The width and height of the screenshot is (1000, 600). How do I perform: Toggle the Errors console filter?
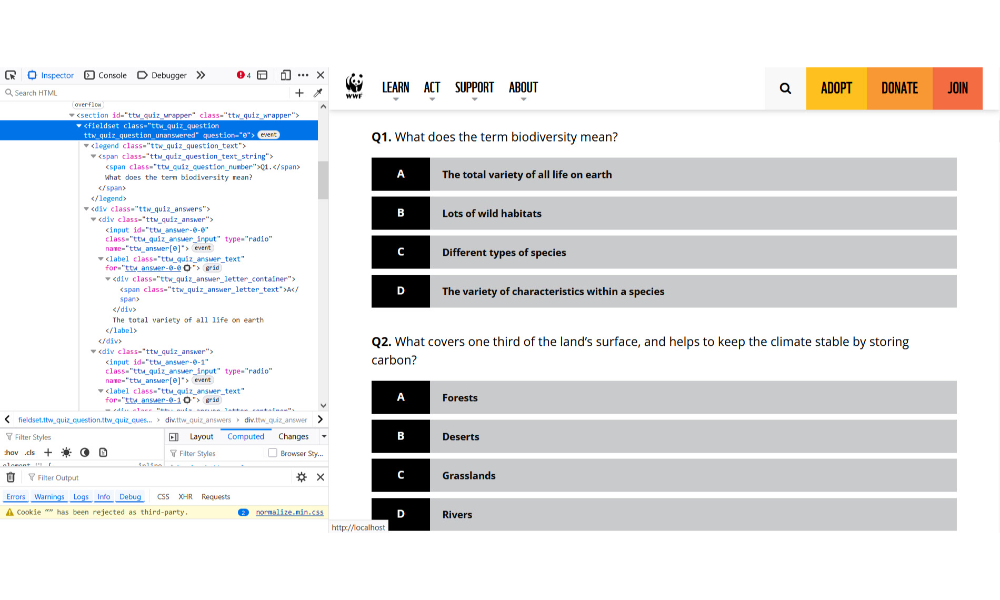pos(16,497)
